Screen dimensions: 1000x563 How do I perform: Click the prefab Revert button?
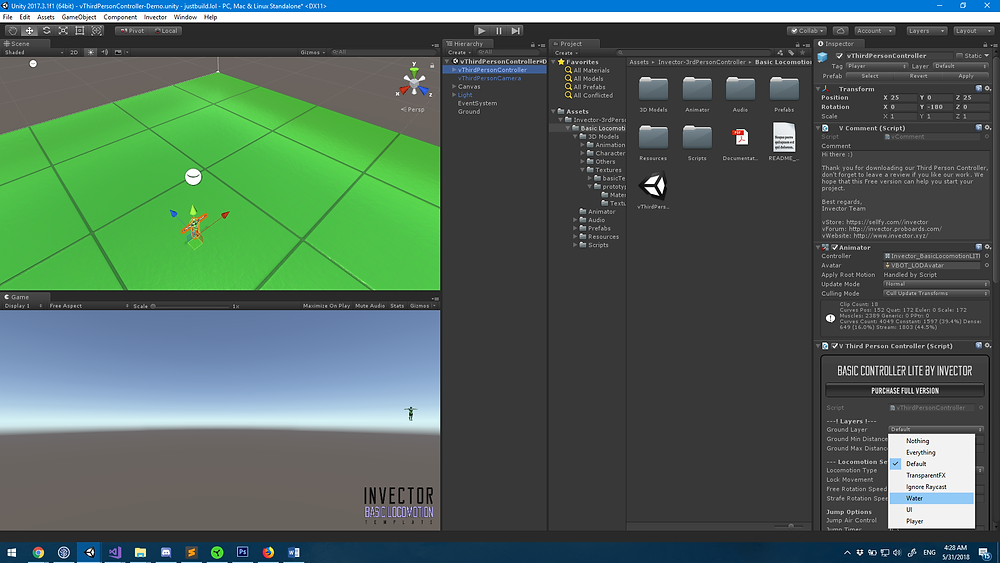[x=918, y=76]
